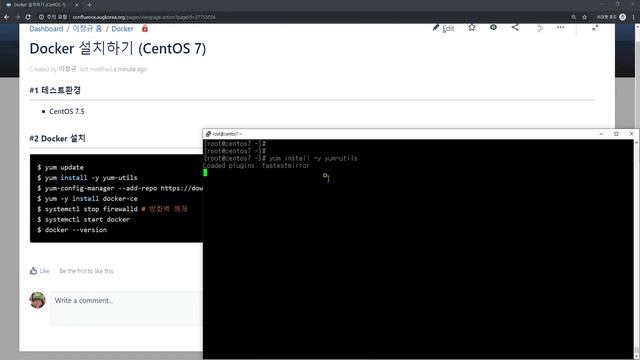Click the #2 Docker 설치 heading
The image size is (640, 360).
(x=58, y=138)
